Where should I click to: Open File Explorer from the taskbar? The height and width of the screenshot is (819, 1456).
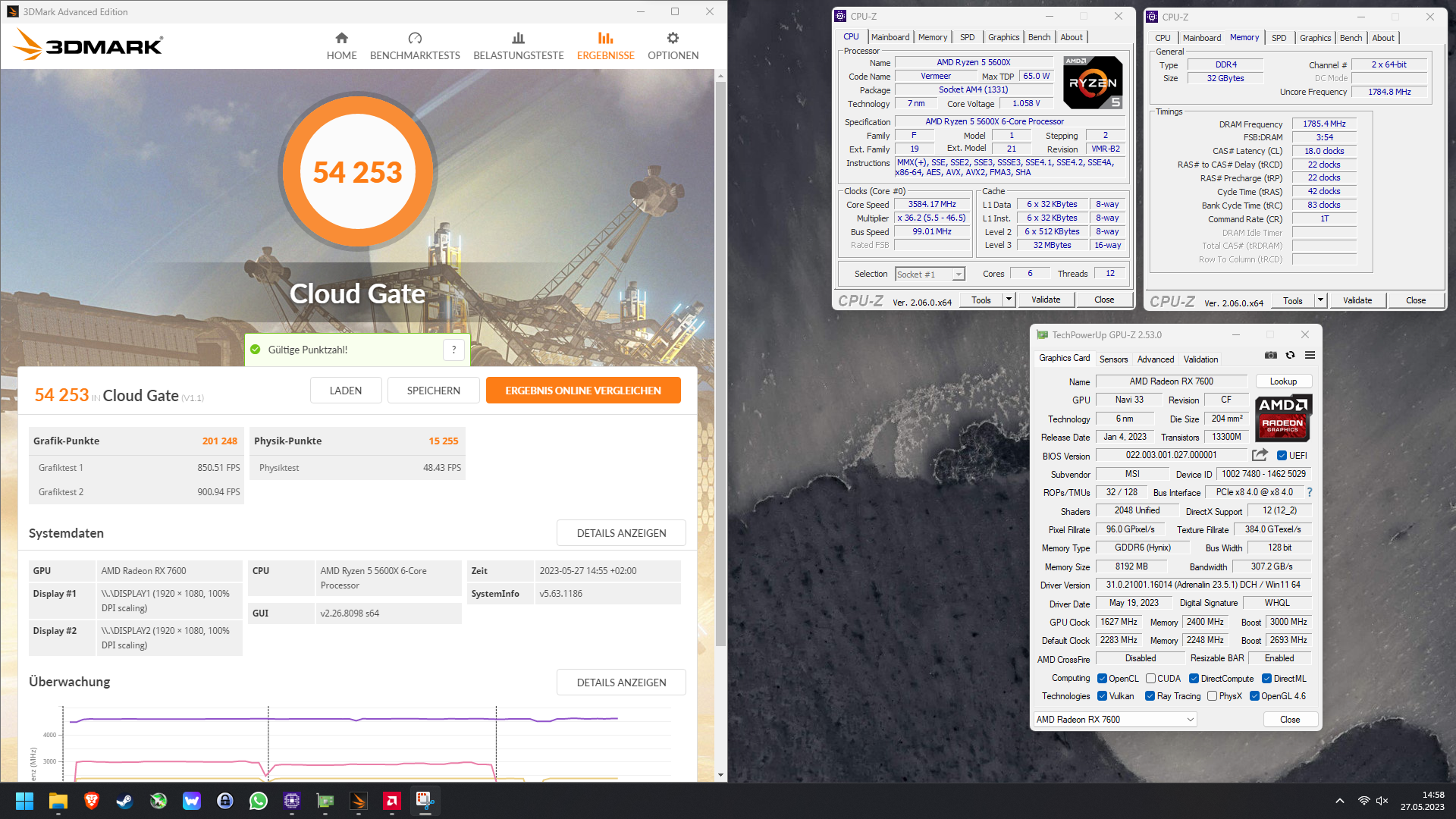pyautogui.click(x=58, y=801)
